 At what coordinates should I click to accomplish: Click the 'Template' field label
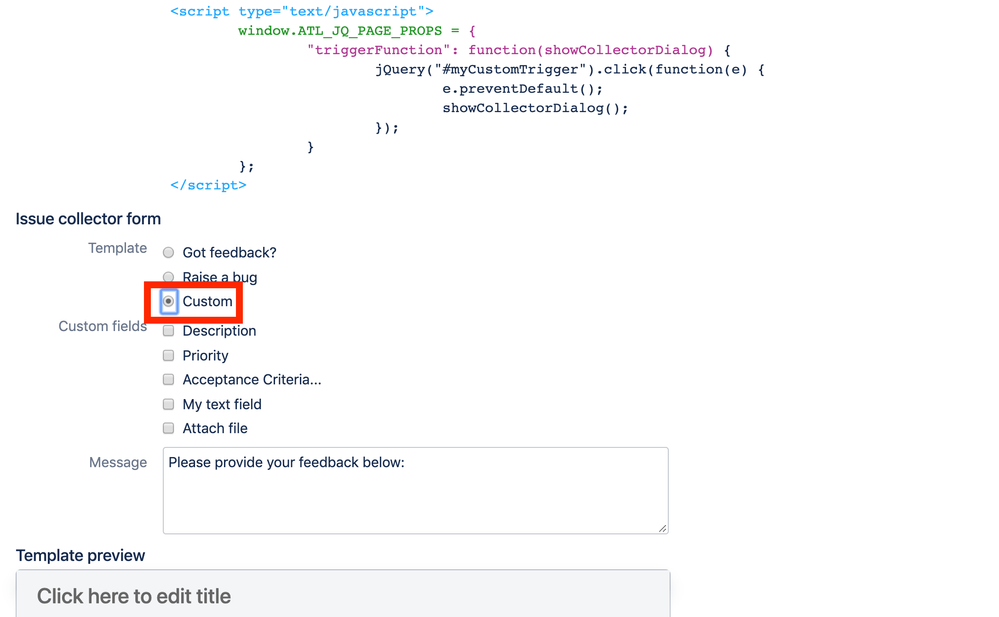pos(117,248)
